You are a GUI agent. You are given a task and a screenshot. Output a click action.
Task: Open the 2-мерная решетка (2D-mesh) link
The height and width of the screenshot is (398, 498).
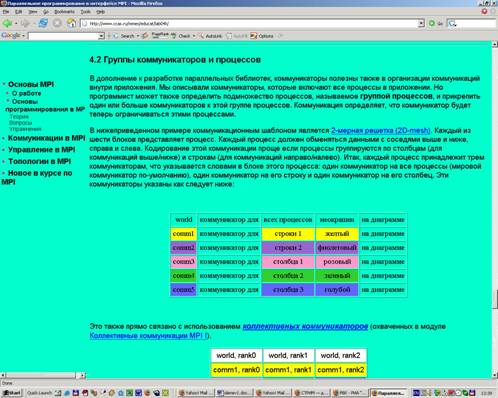[x=380, y=130]
